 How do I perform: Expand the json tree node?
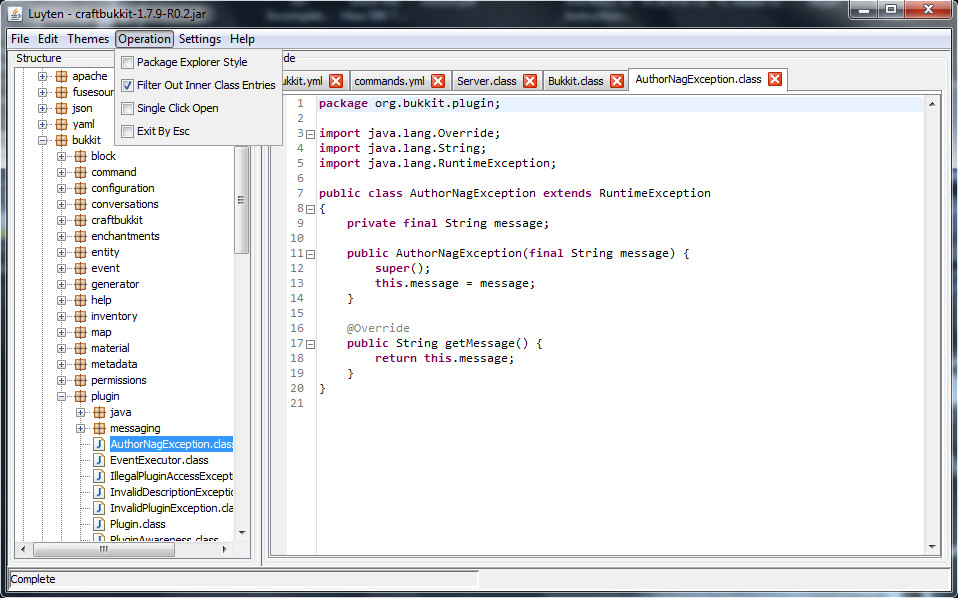[x=42, y=108]
